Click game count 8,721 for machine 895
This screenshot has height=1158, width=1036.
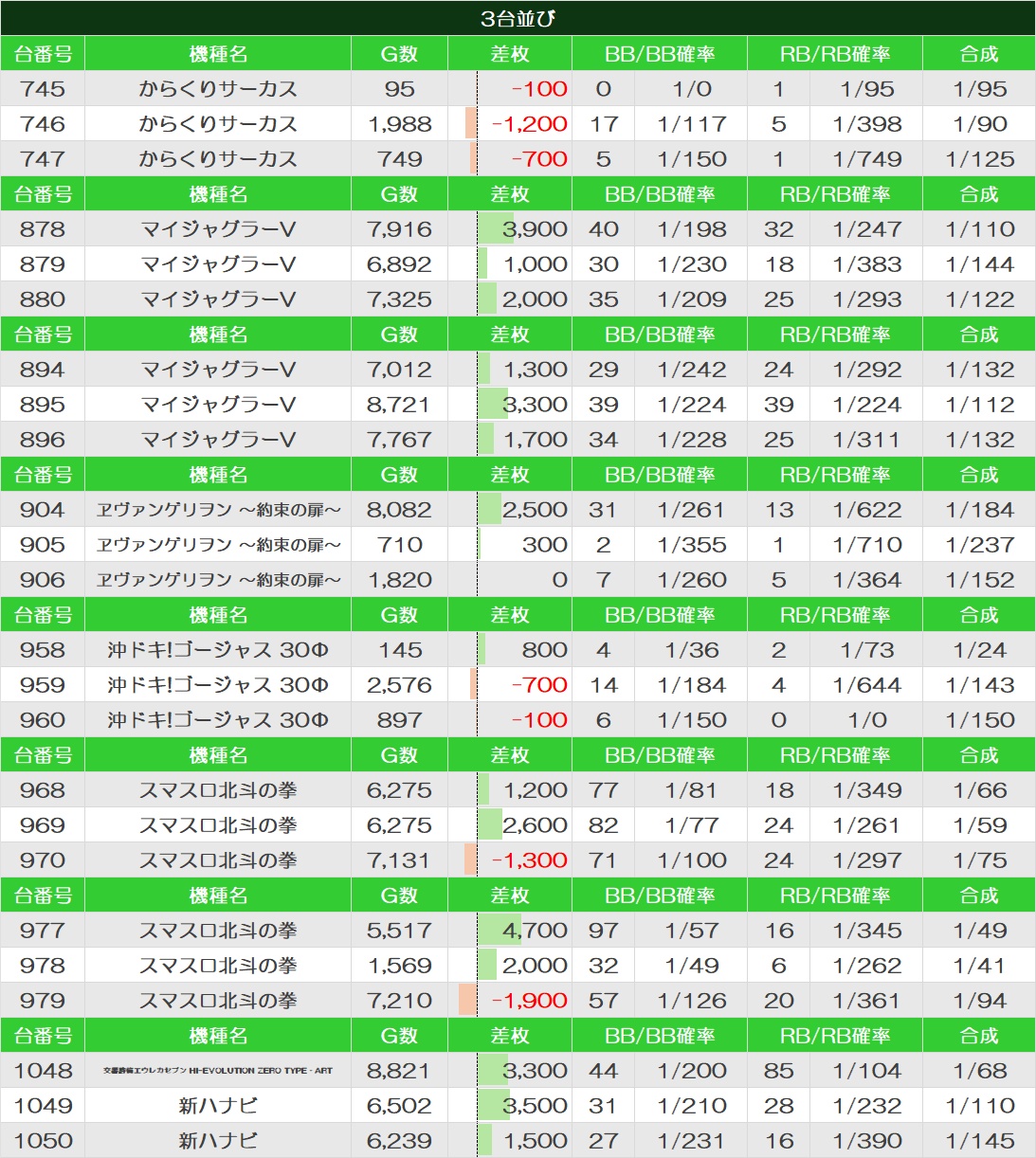(399, 405)
